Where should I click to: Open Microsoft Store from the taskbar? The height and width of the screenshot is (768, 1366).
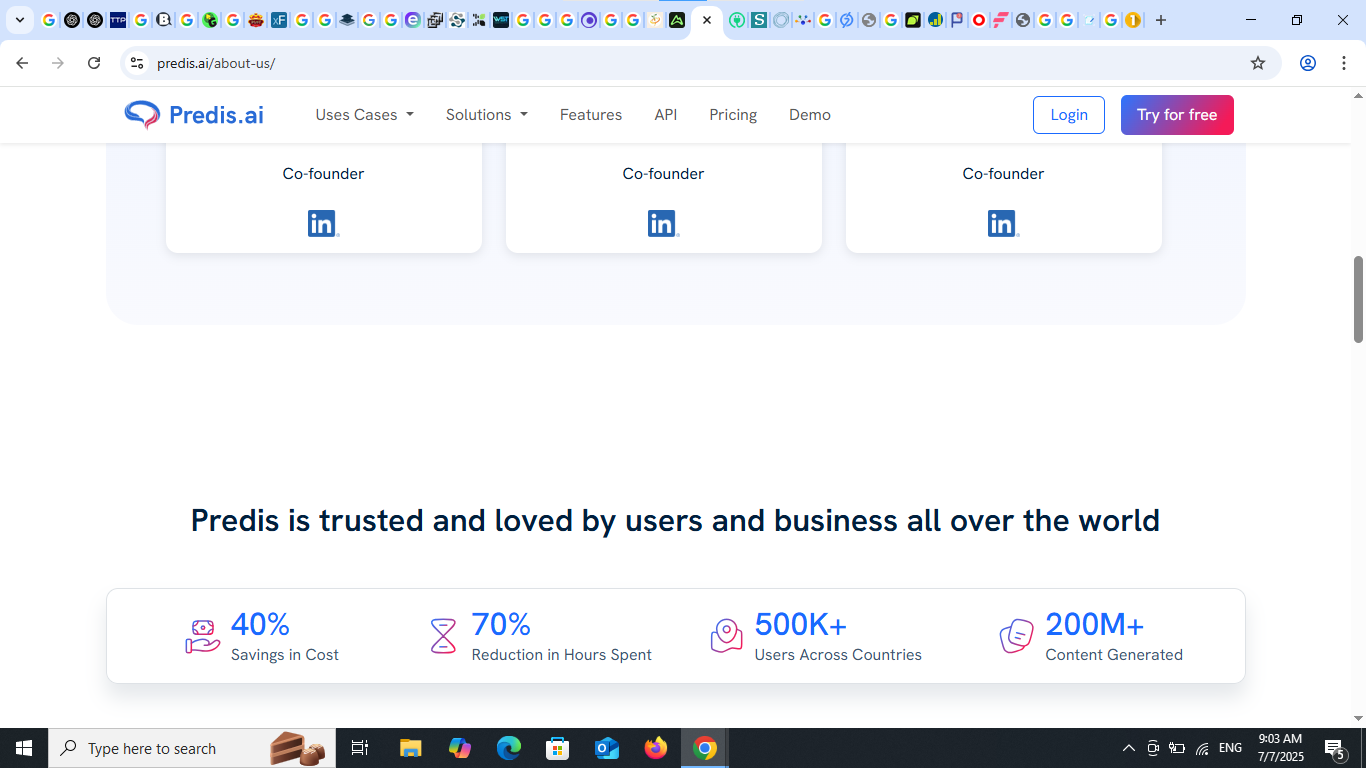click(x=558, y=748)
